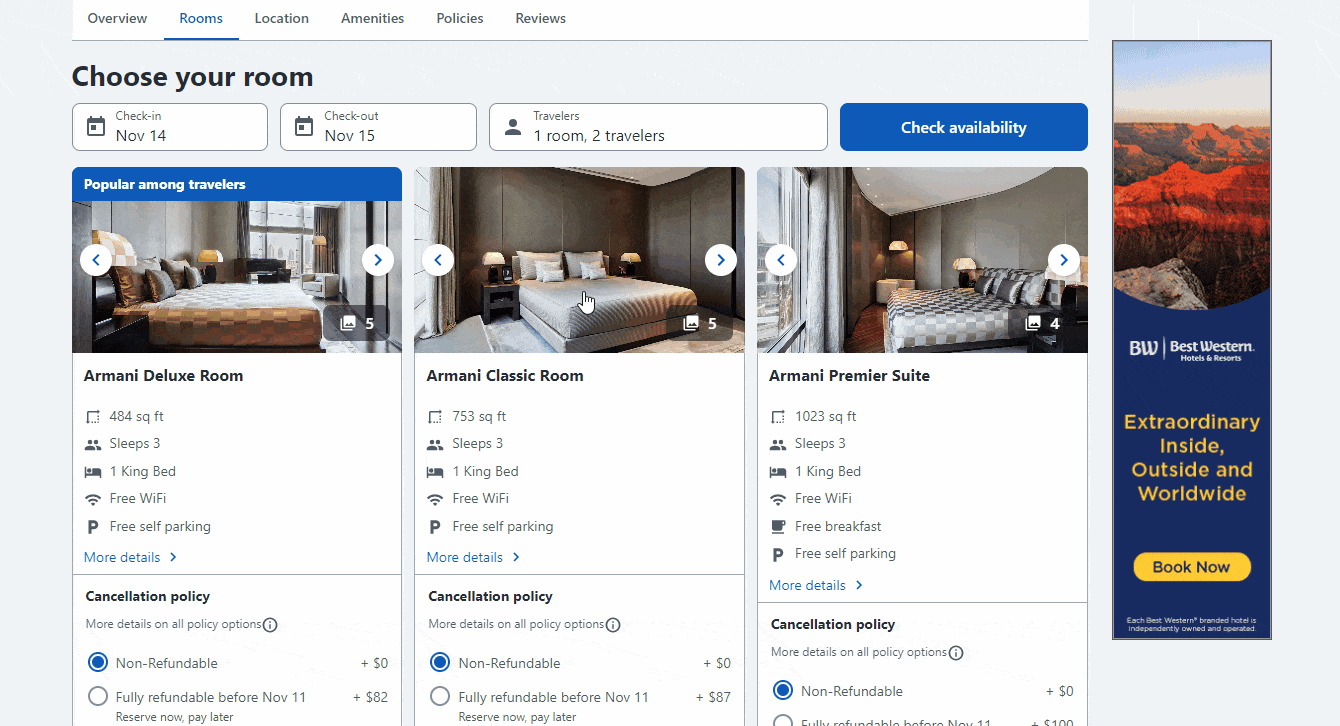
Task: Open Premier Suite gallery of 4 photos
Action: click(1042, 323)
